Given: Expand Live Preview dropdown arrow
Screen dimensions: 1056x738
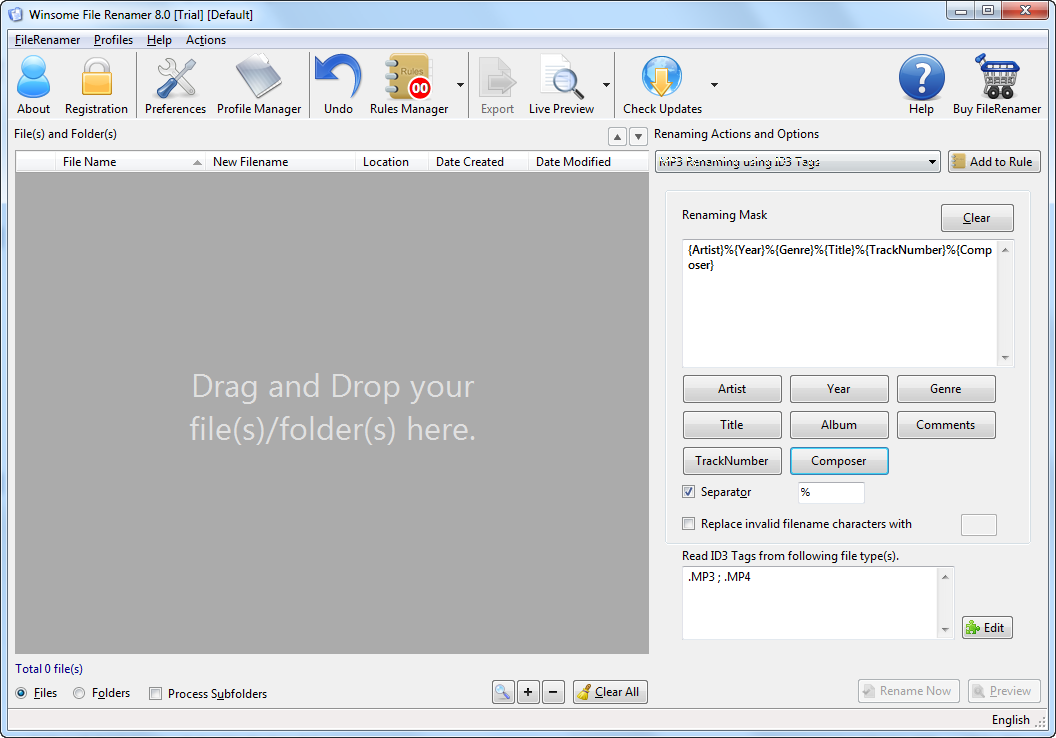Looking at the screenshot, I should pyautogui.click(x=606, y=85).
